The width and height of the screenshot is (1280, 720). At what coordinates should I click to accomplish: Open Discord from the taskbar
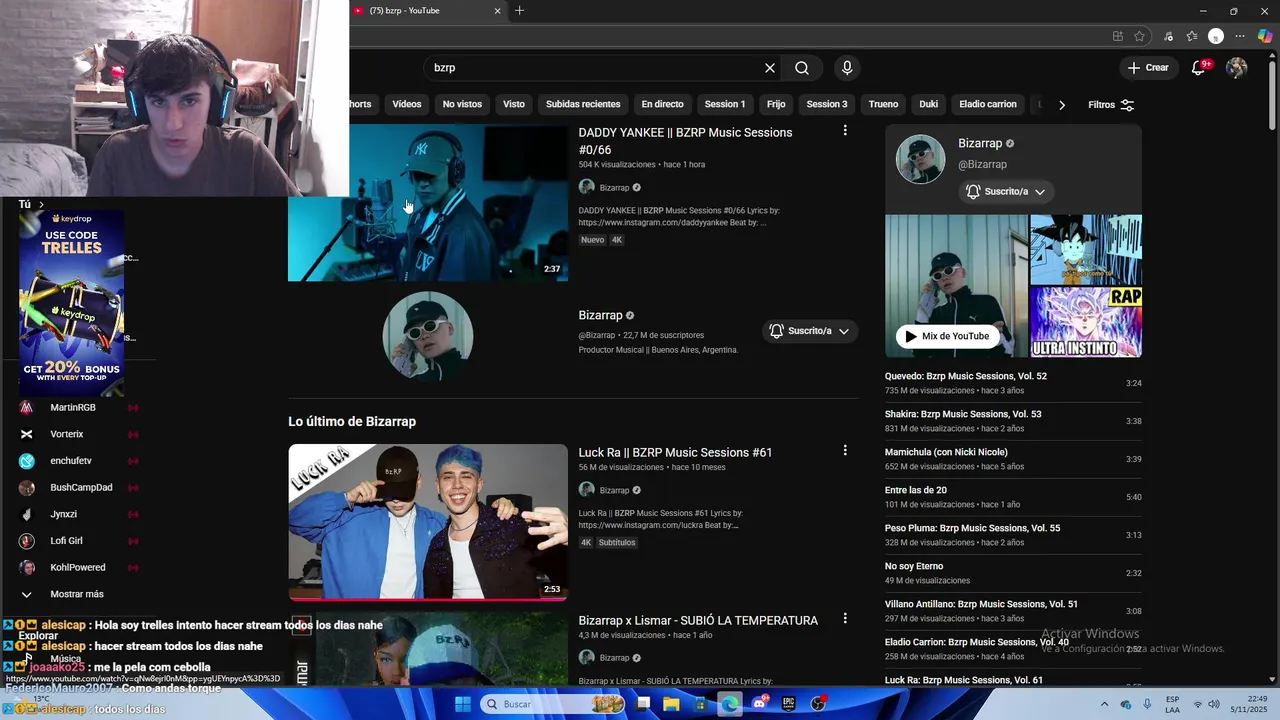point(760,704)
